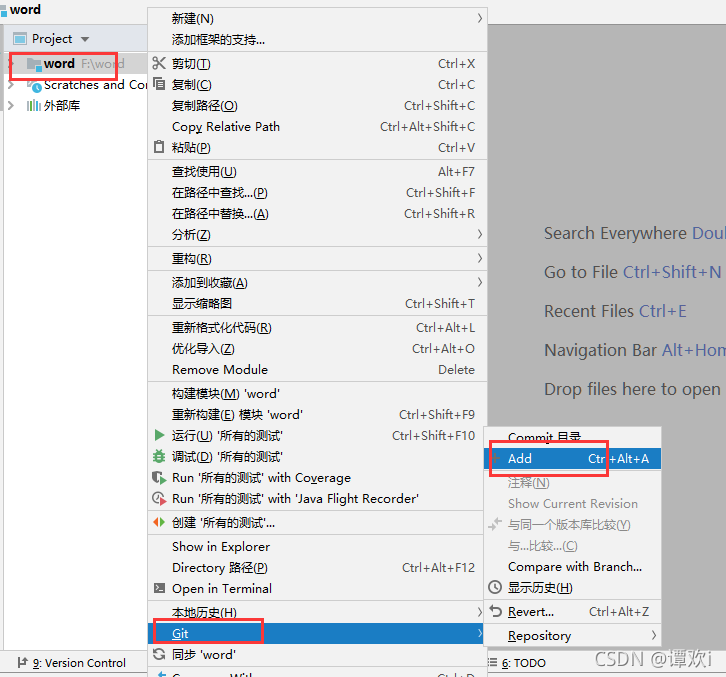Choose 在路径中替换...(A)
Screen dimensions: 726x677
coord(317,213)
